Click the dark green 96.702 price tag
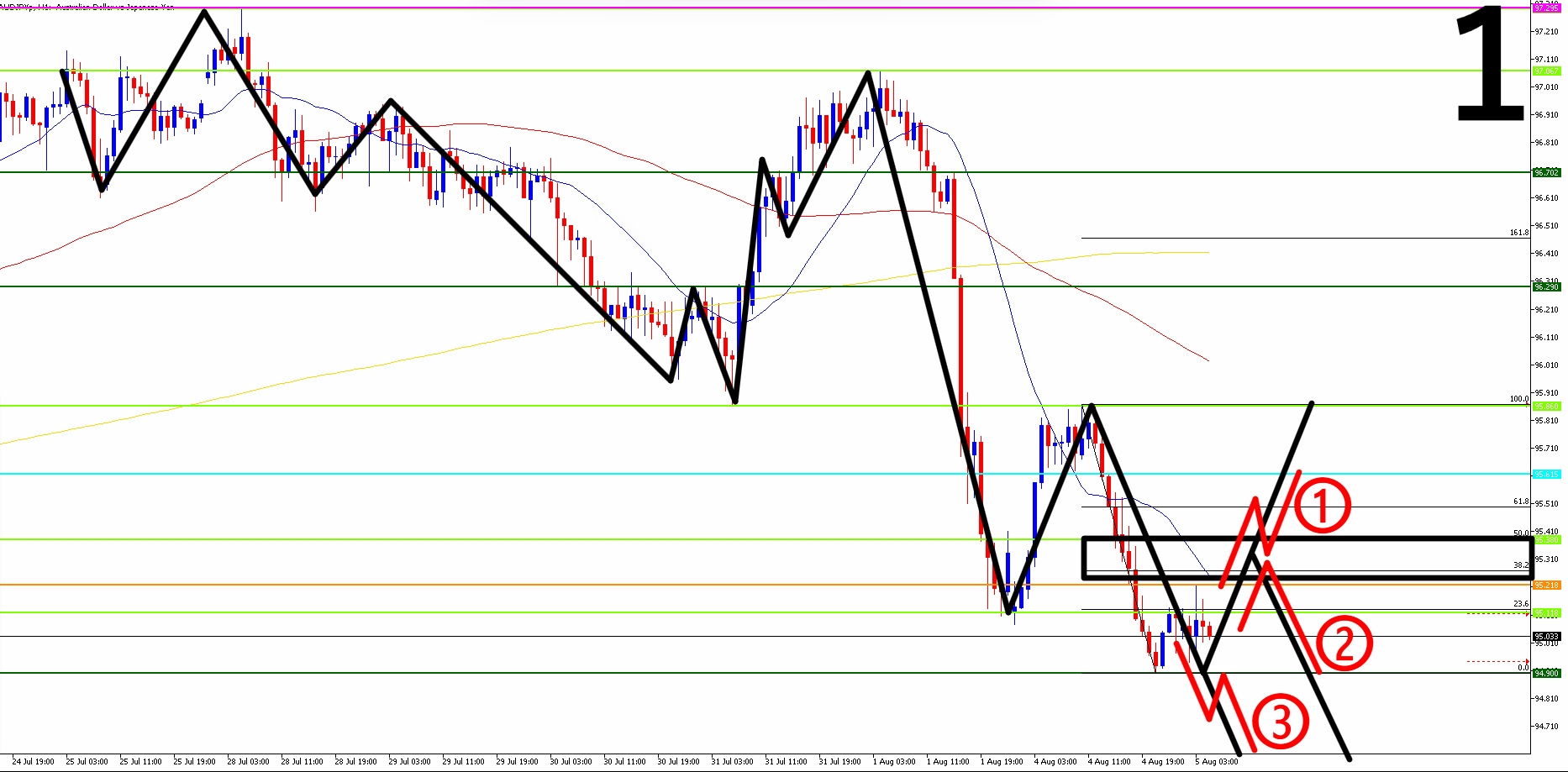Image resolution: width=1568 pixels, height=772 pixels. coord(1546,172)
